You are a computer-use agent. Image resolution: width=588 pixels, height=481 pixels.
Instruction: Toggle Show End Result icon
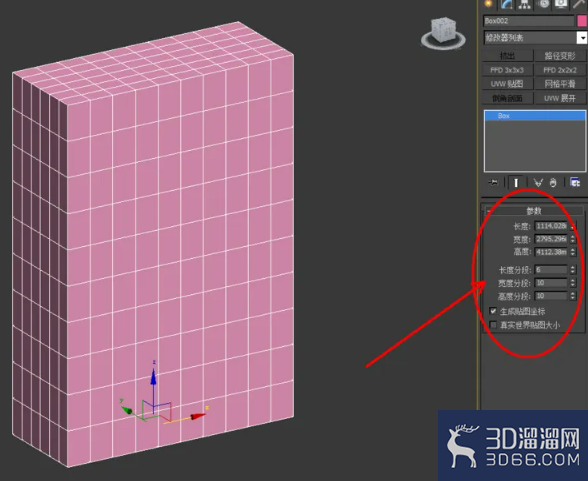[516, 183]
